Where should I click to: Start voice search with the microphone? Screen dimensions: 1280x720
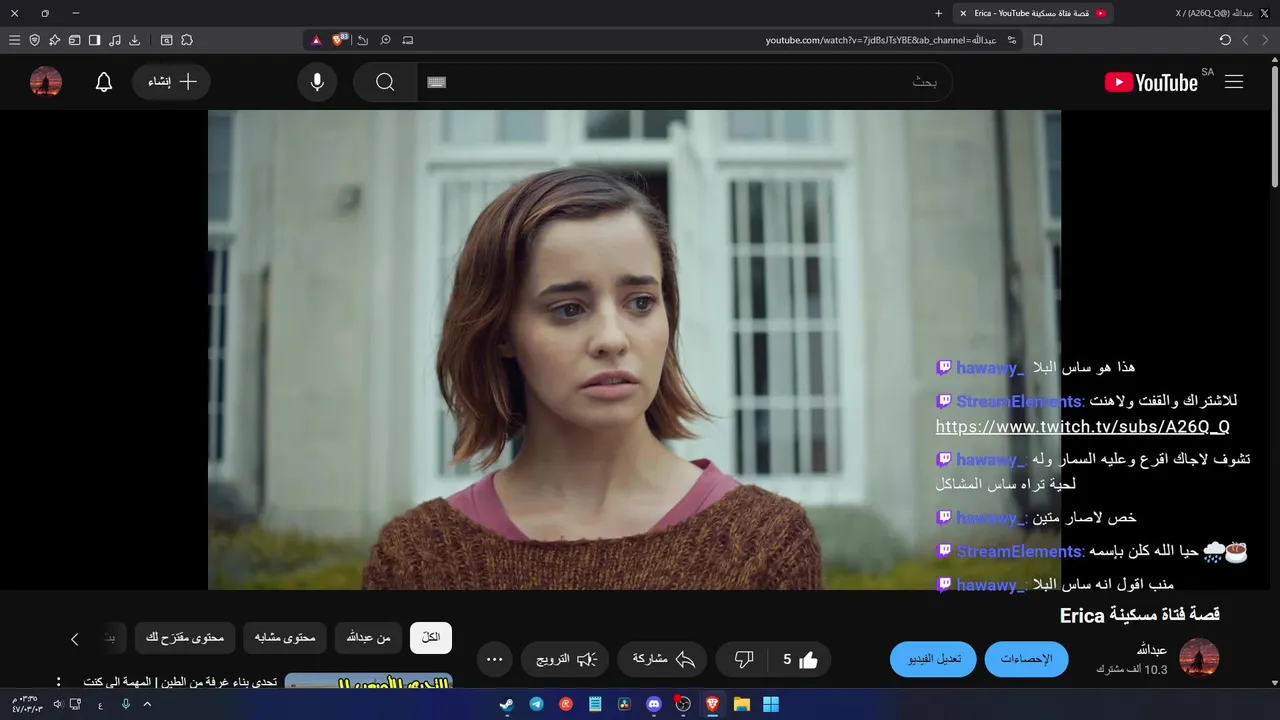coord(317,82)
